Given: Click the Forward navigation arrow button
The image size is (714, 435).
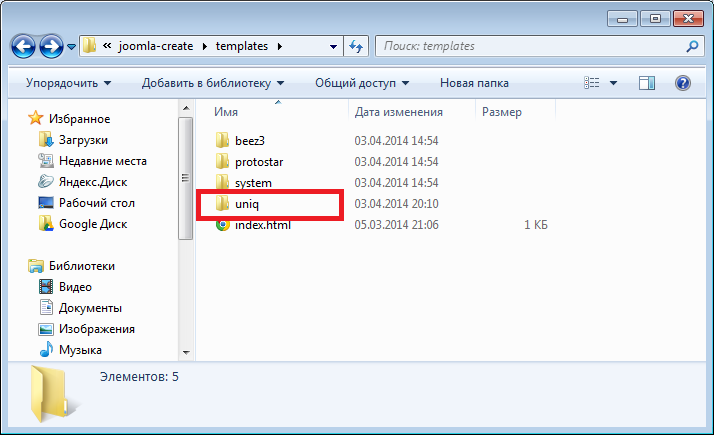Looking at the screenshot, I should click(52, 46).
